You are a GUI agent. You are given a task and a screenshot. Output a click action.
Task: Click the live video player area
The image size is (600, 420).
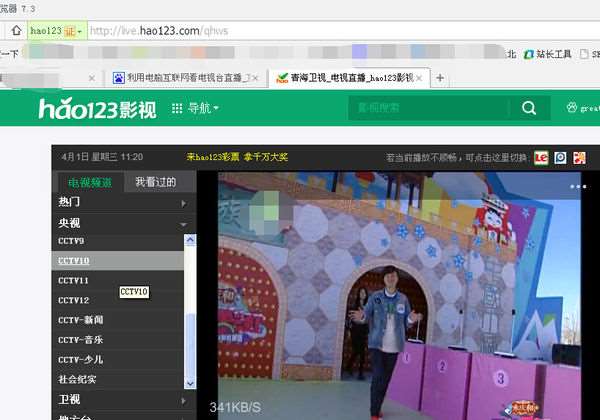(399, 295)
